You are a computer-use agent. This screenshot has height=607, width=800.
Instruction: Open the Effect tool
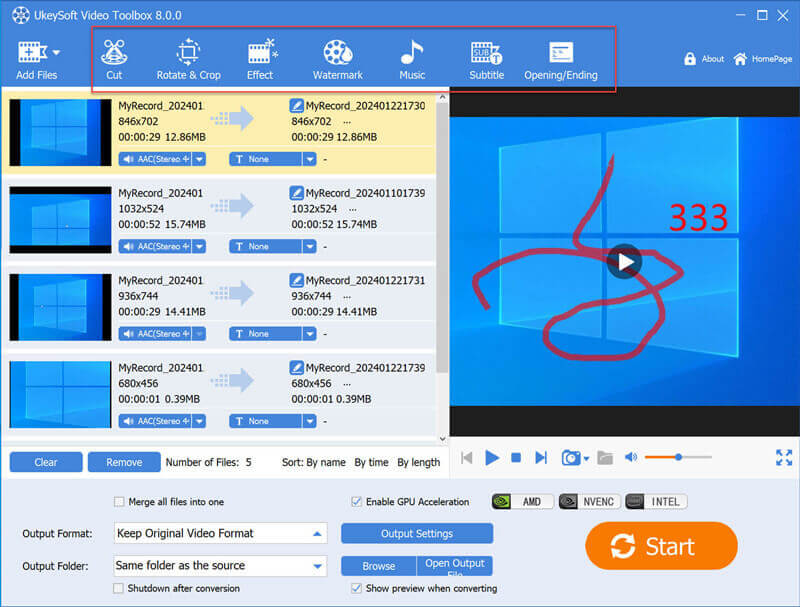tap(261, 59)
